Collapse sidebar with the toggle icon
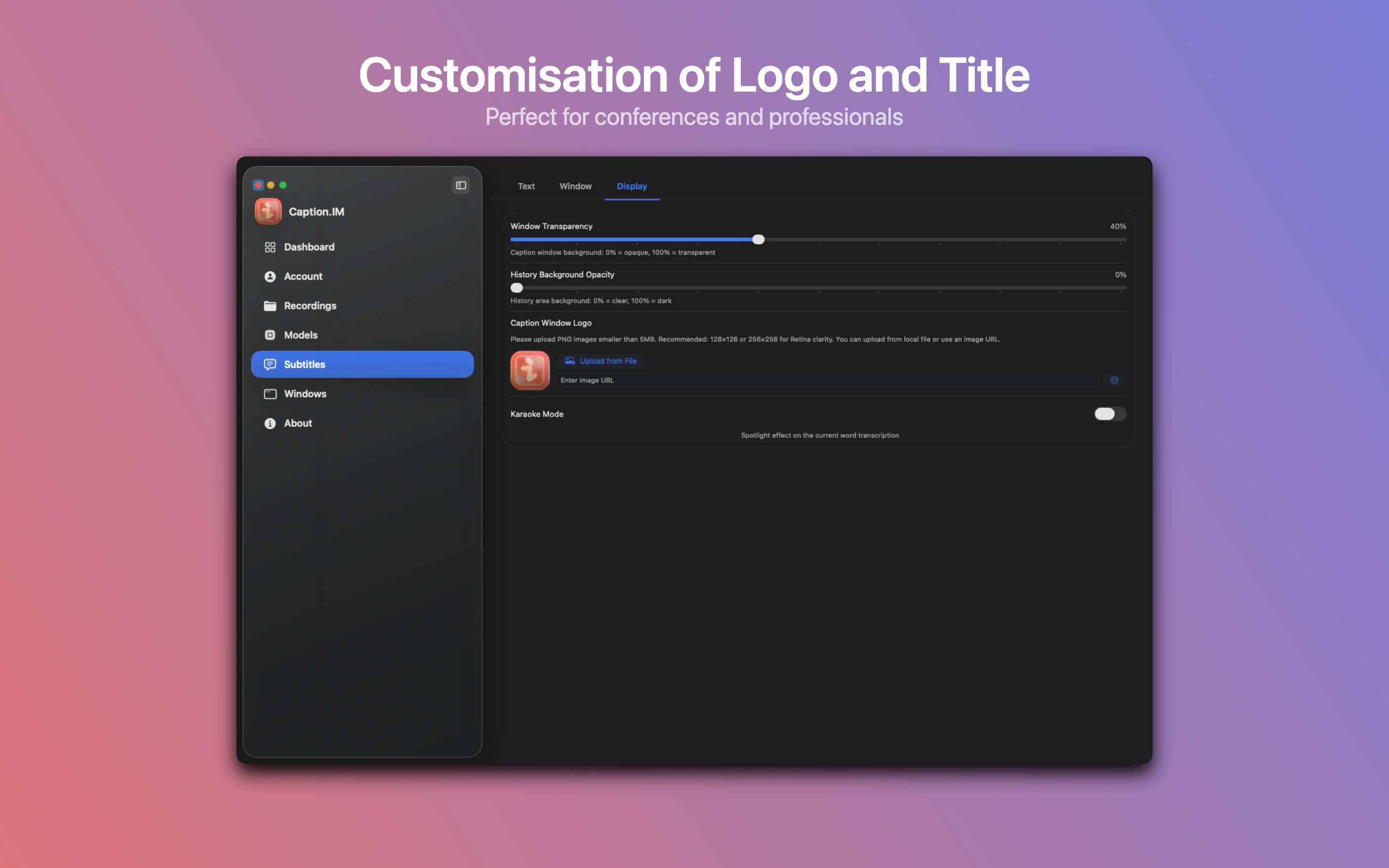Screen dimensions: 1389x868 (x=461, y=185)
